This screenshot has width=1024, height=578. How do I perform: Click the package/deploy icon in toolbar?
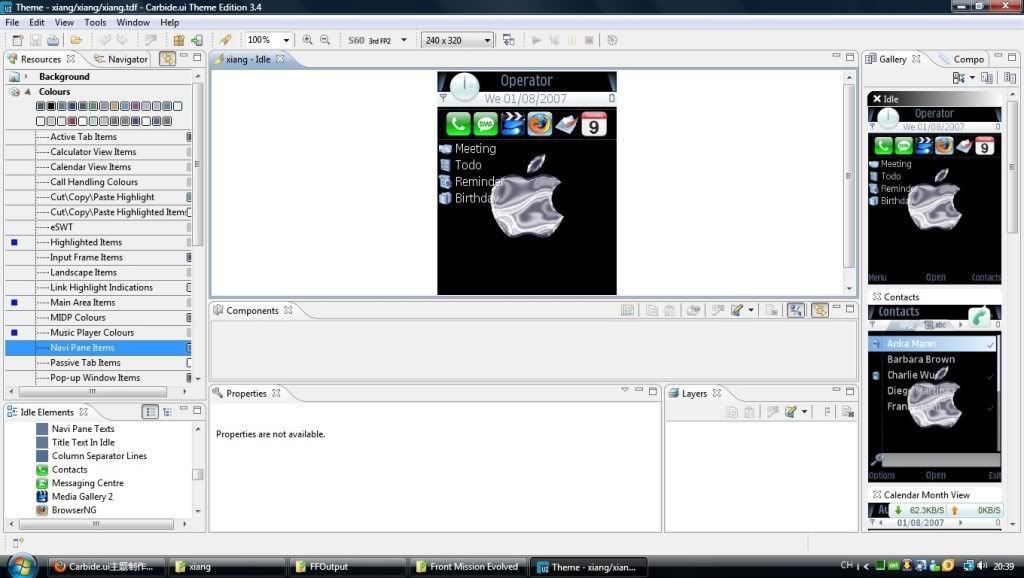(179, 40)
